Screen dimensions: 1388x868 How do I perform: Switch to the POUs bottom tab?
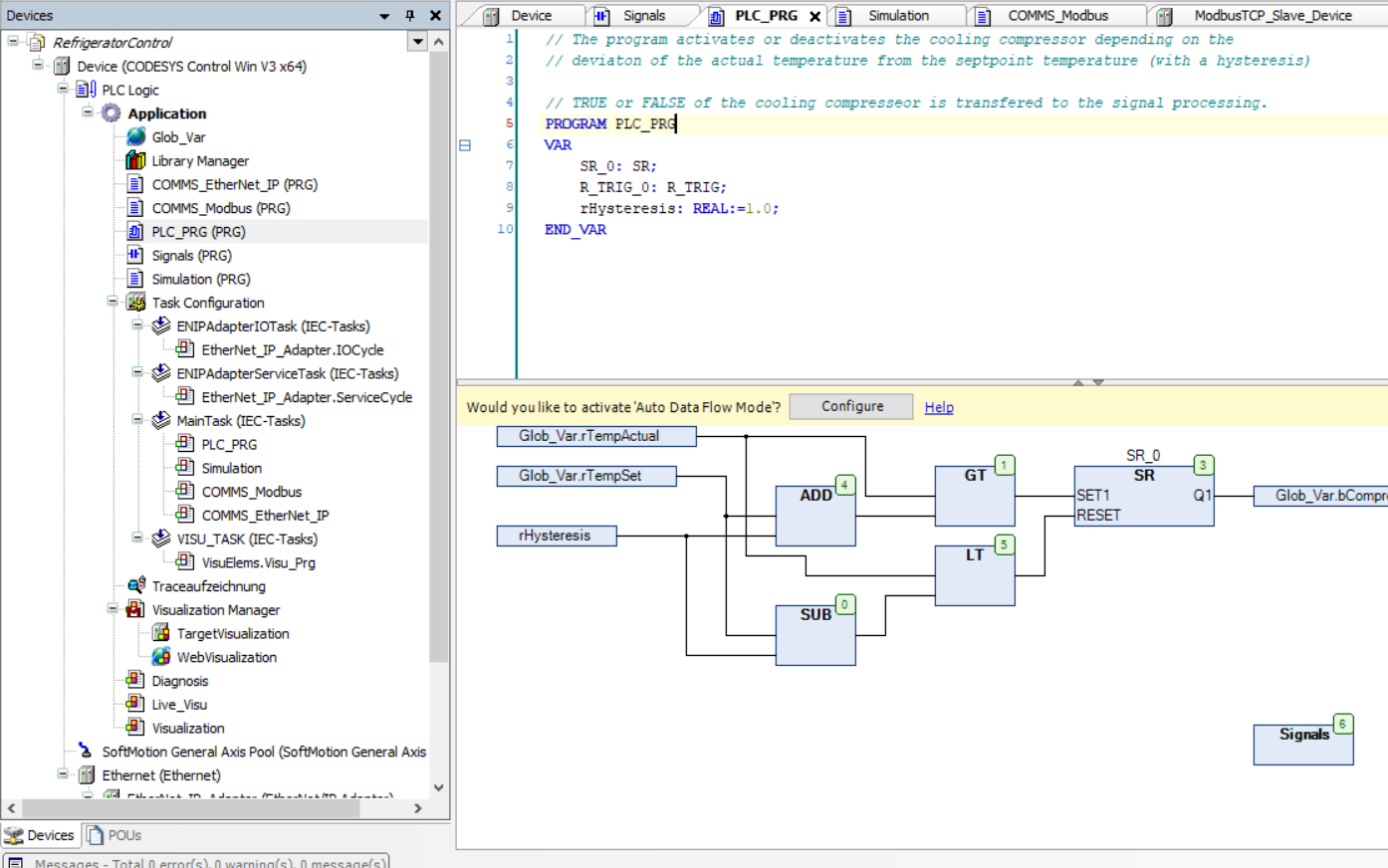114,835
